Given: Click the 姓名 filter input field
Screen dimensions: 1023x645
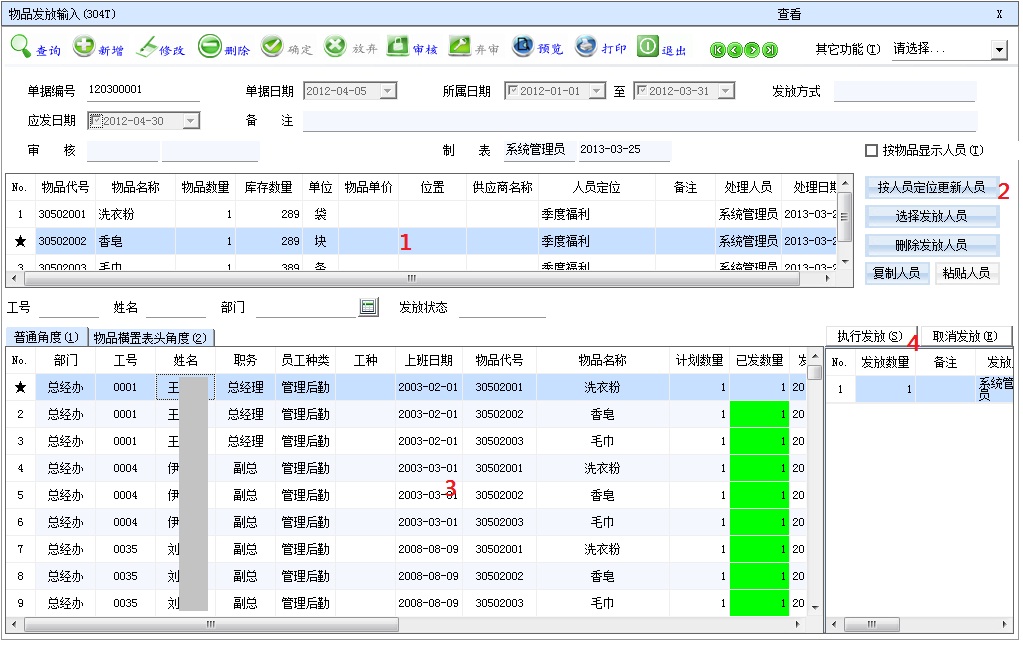Looking at the screenshot, I should click(x=176, y=307).
